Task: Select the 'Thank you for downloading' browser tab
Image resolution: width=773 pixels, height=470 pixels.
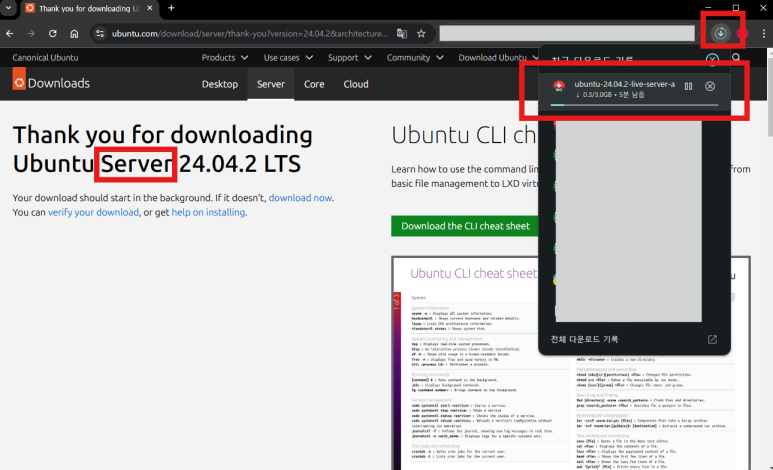Action: pyautogui.click(x=88, y=8)
